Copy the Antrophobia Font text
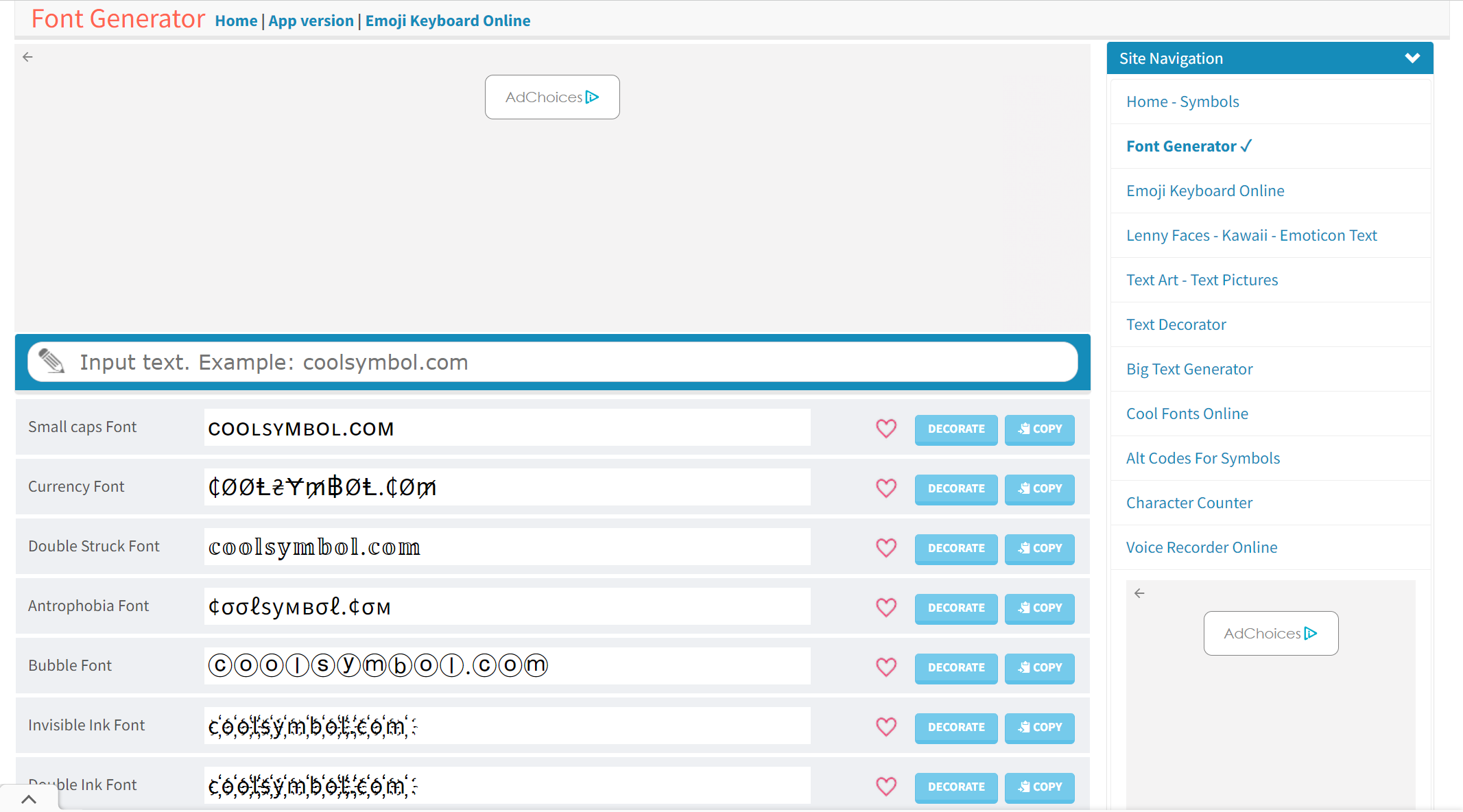Viewport: 1463px width, 812px height. point(1039,608)
